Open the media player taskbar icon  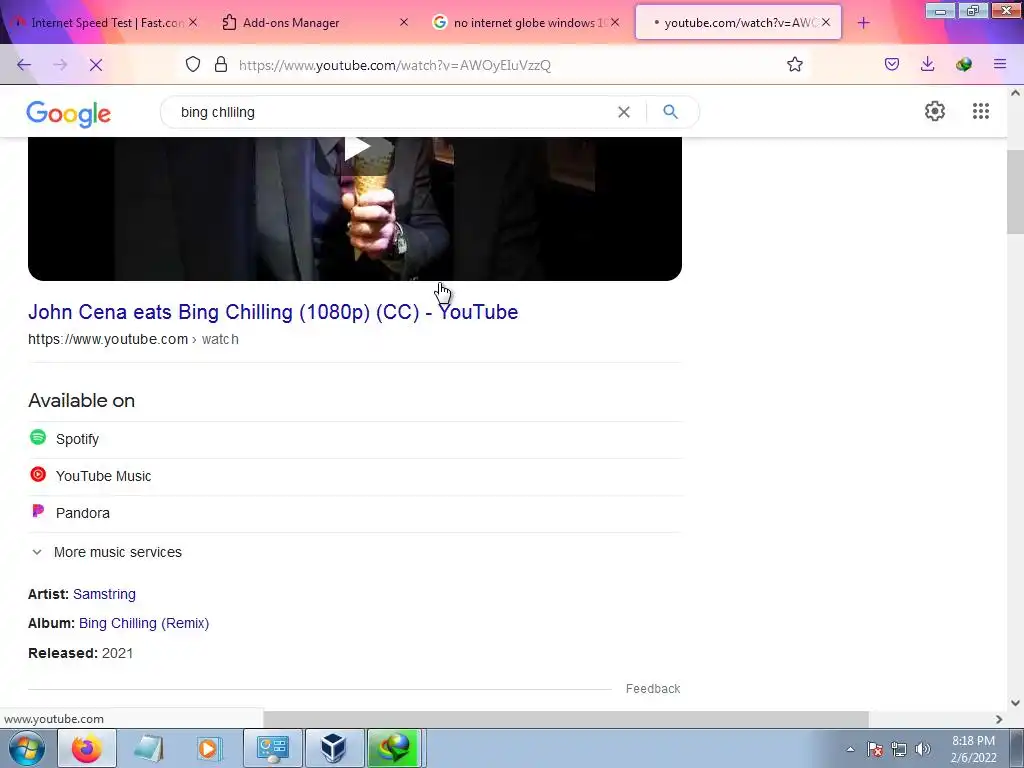209,748
